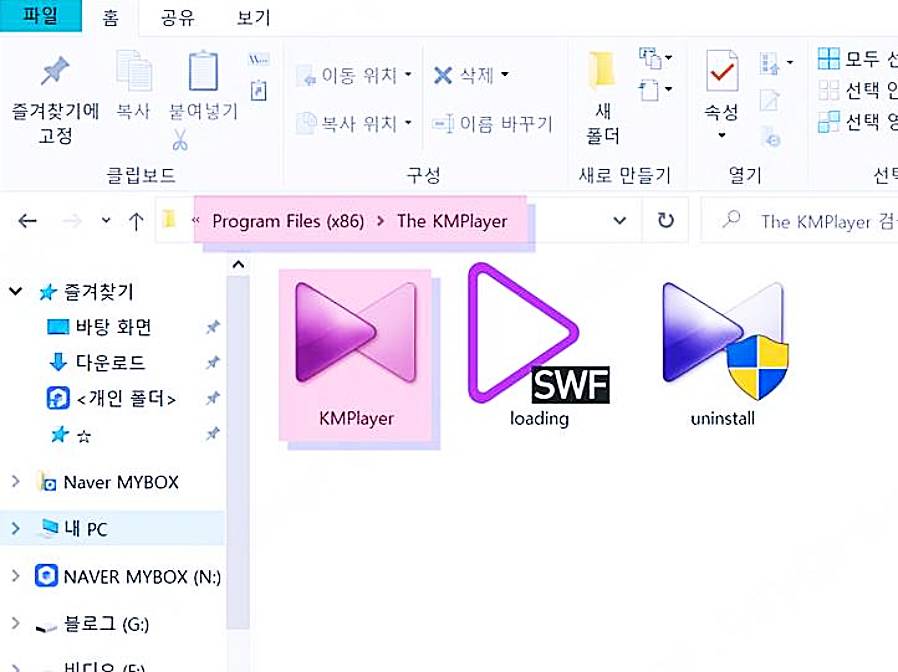The width and height of the screenshot is (898, 672).
Task: Expand 내 PC tree node
Action: (15, 528)
